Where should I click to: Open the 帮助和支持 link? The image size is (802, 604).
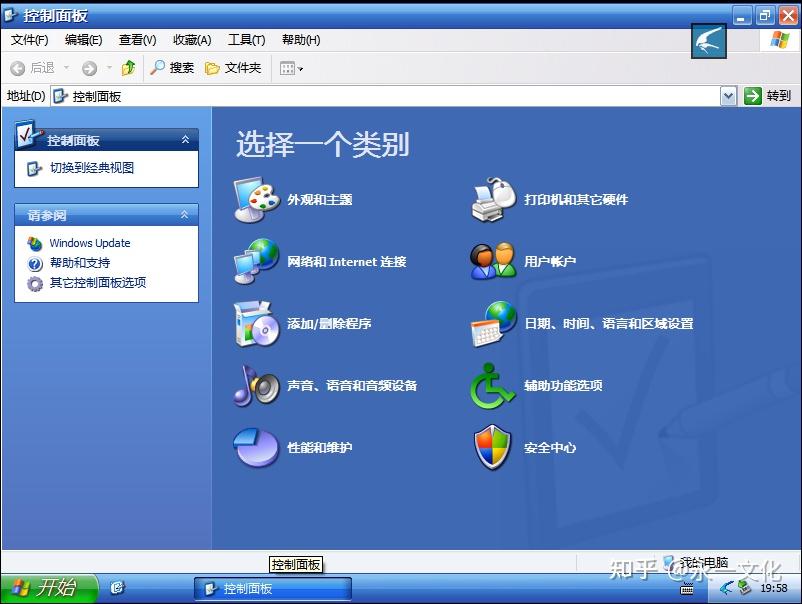point(80,263)
